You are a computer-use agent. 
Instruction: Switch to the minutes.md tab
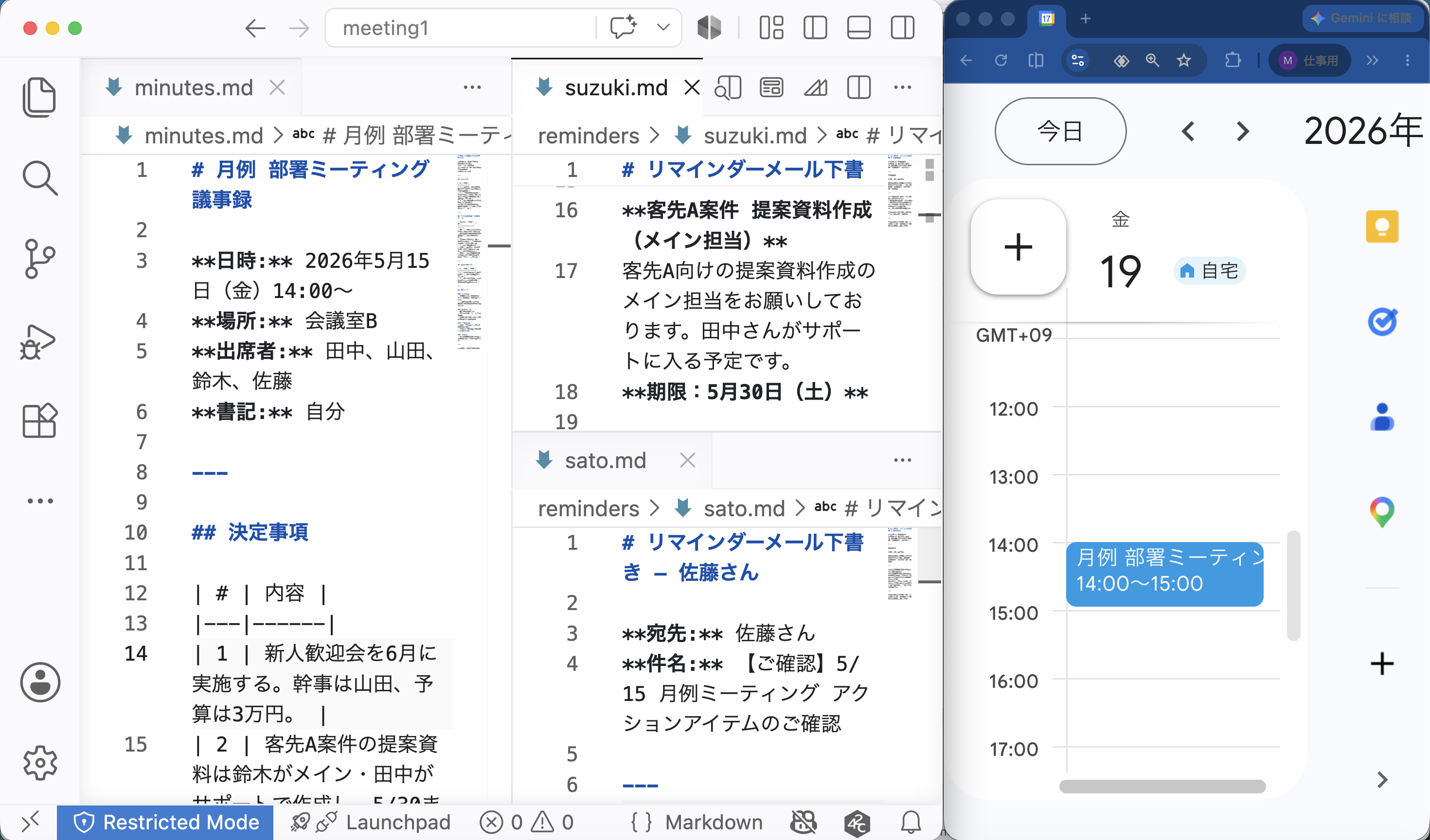coord(193,88)
